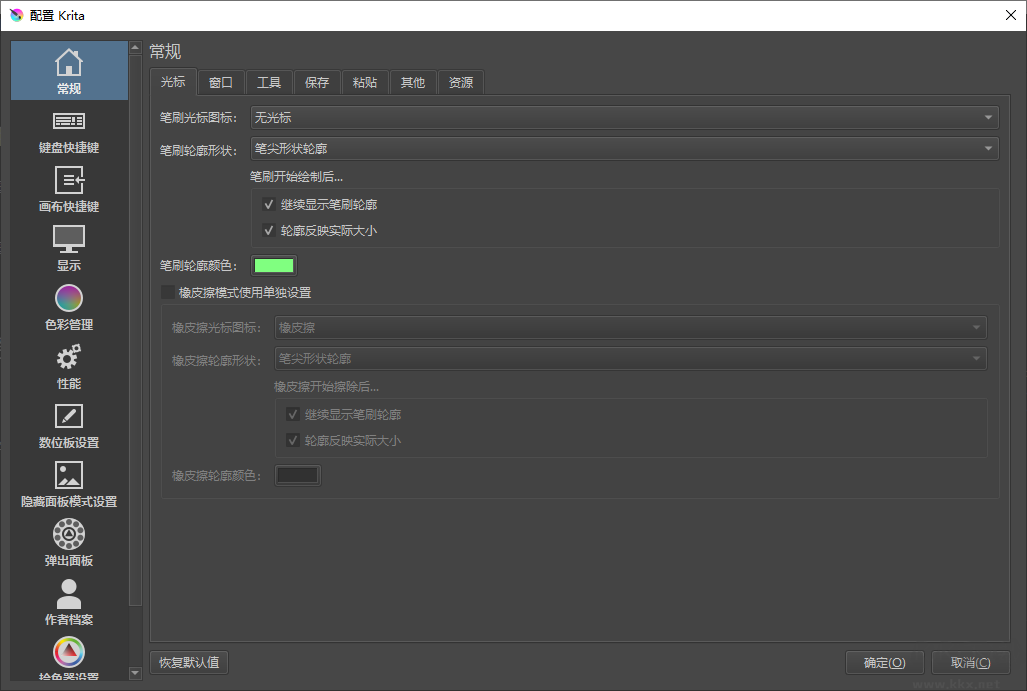The image size is (1027, 691).
Task: Click the 橡皮擦开始擦除后... label
Action: tap(326, 387)
